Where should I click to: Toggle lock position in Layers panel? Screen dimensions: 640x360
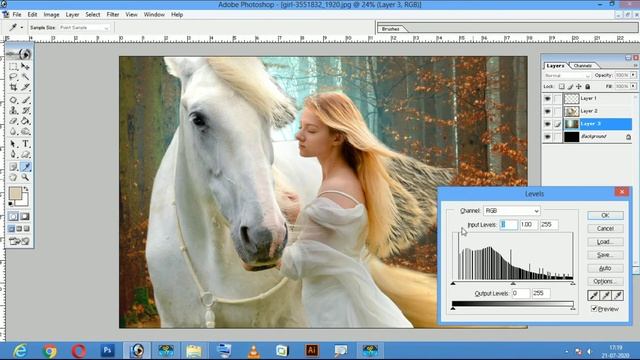point(579,87)
